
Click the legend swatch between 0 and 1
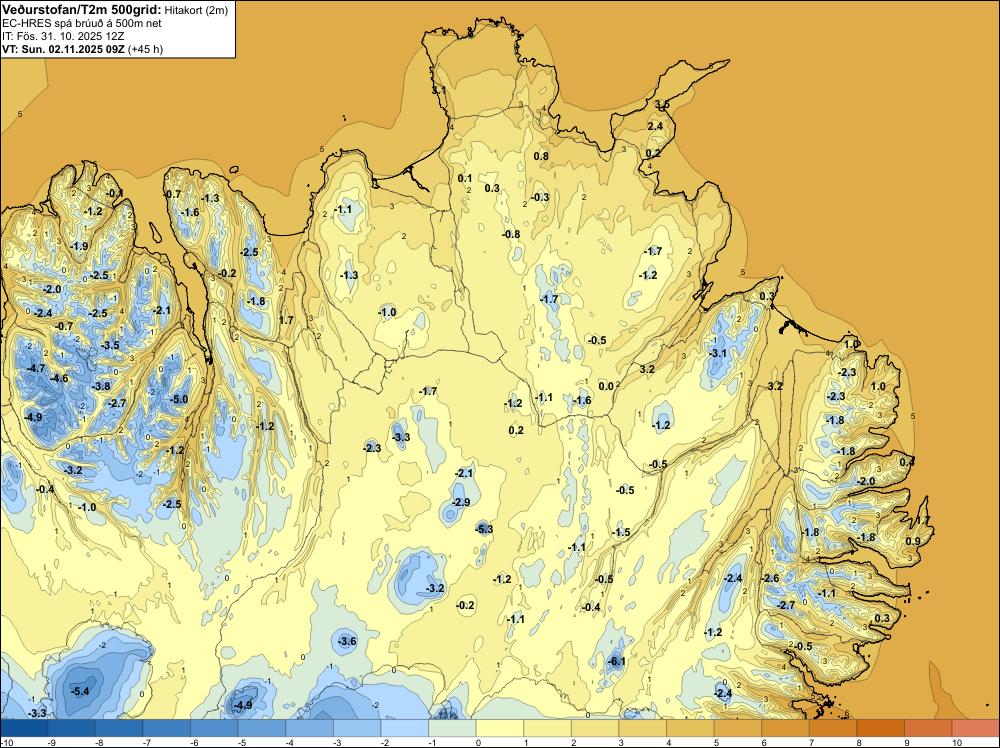coord(500,728)
